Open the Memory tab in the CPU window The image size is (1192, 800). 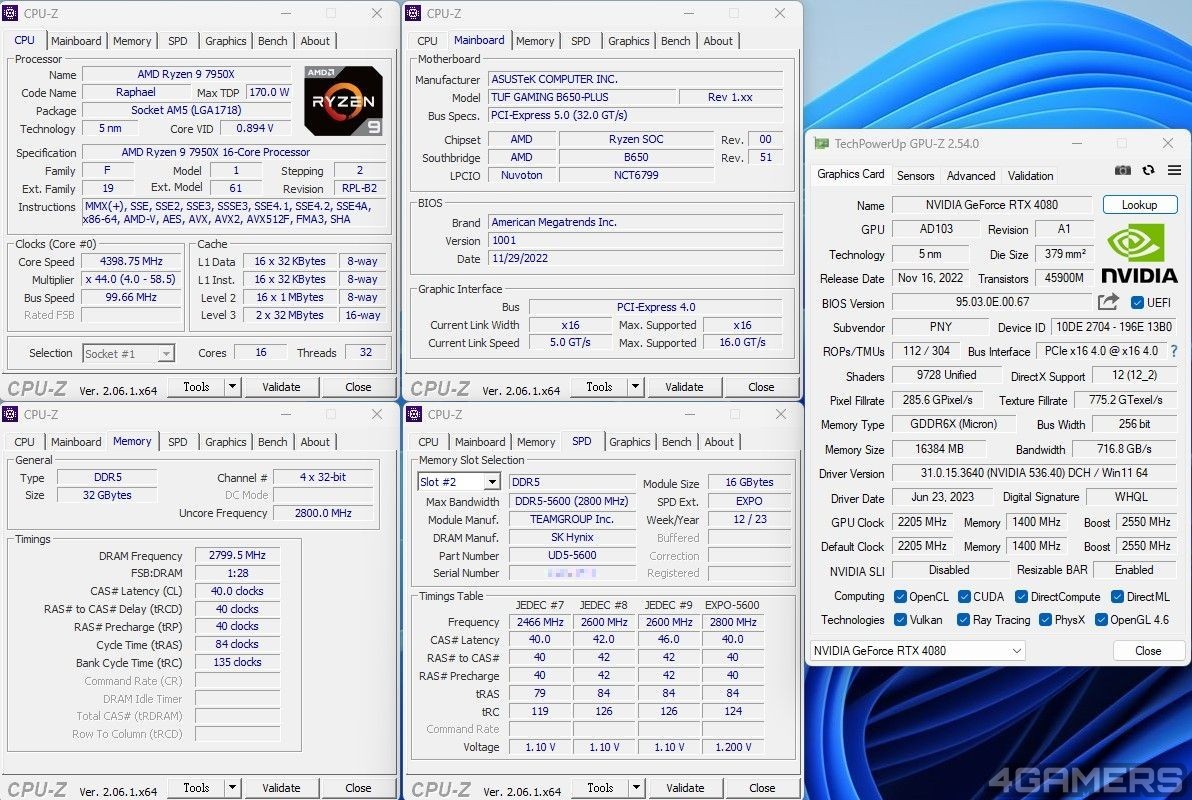(x=132, y=41)
